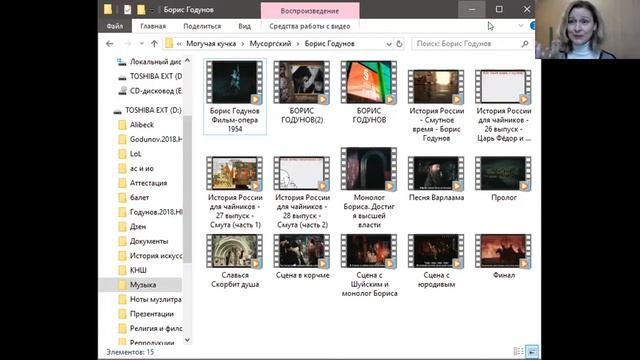Go up one folder level arrow
640x360 pixels.
(154, 44)
